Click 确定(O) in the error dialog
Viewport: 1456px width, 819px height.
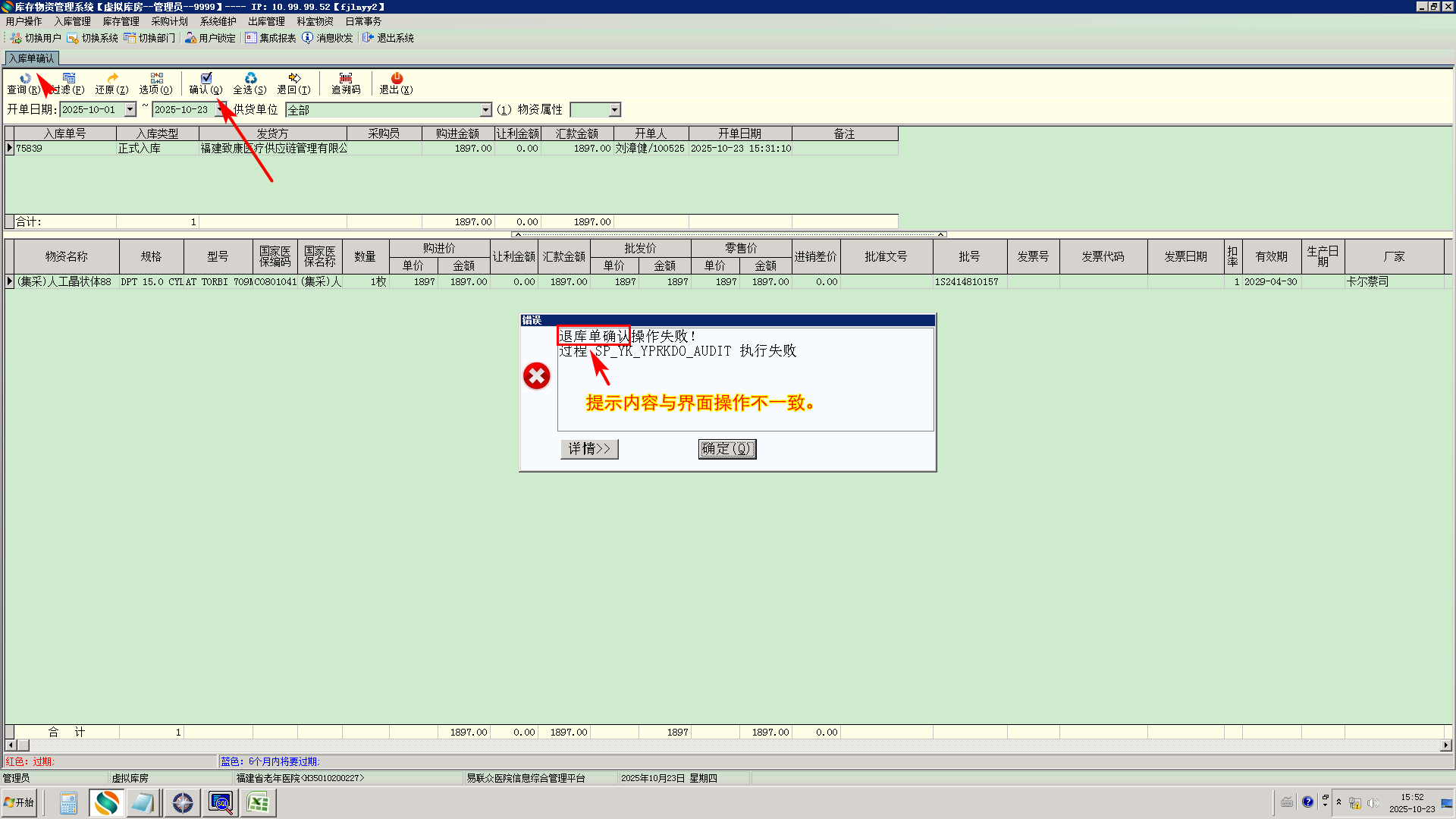pos(726,449)
